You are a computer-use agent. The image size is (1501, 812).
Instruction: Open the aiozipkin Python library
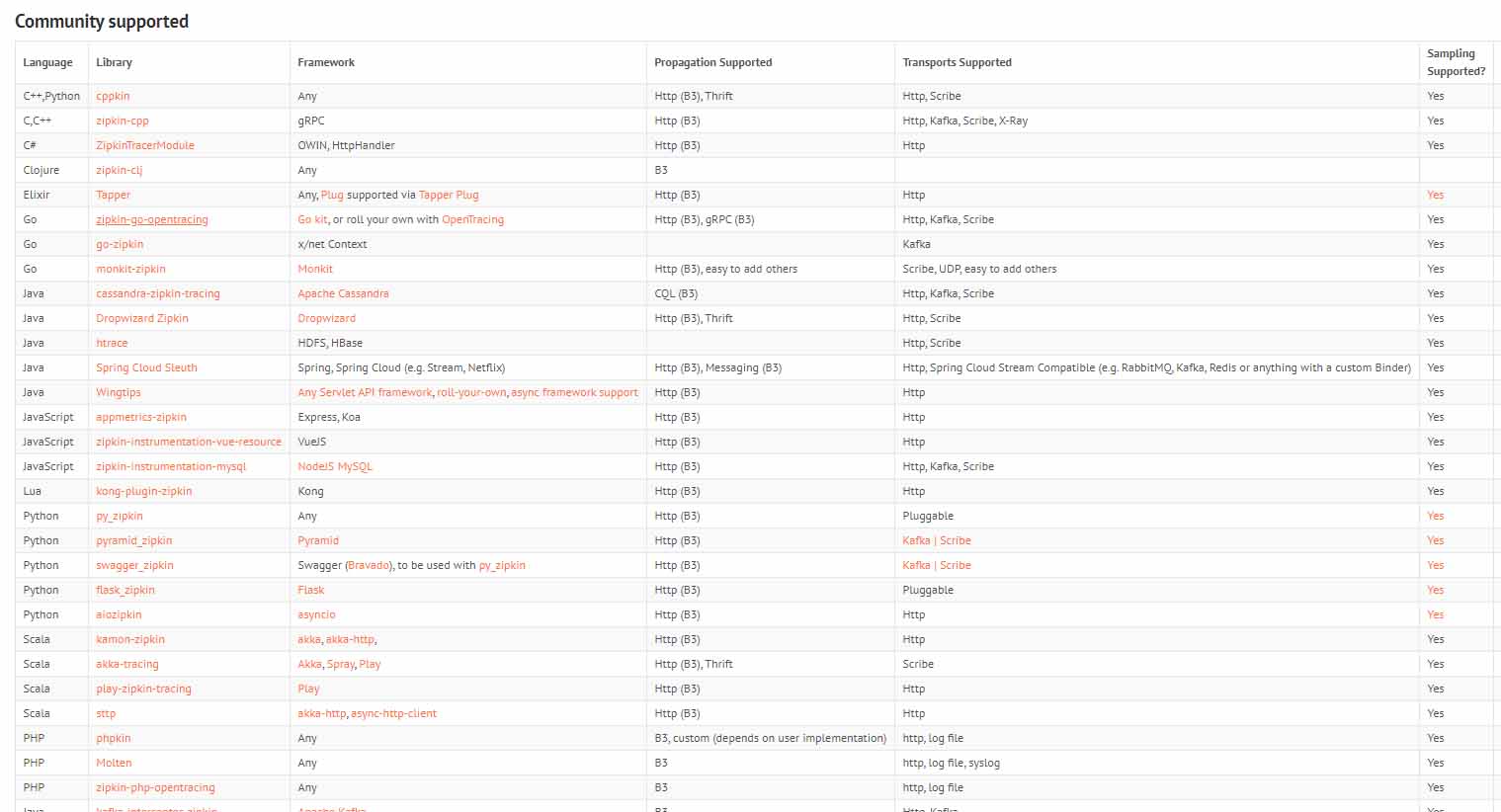coord(120,614)
